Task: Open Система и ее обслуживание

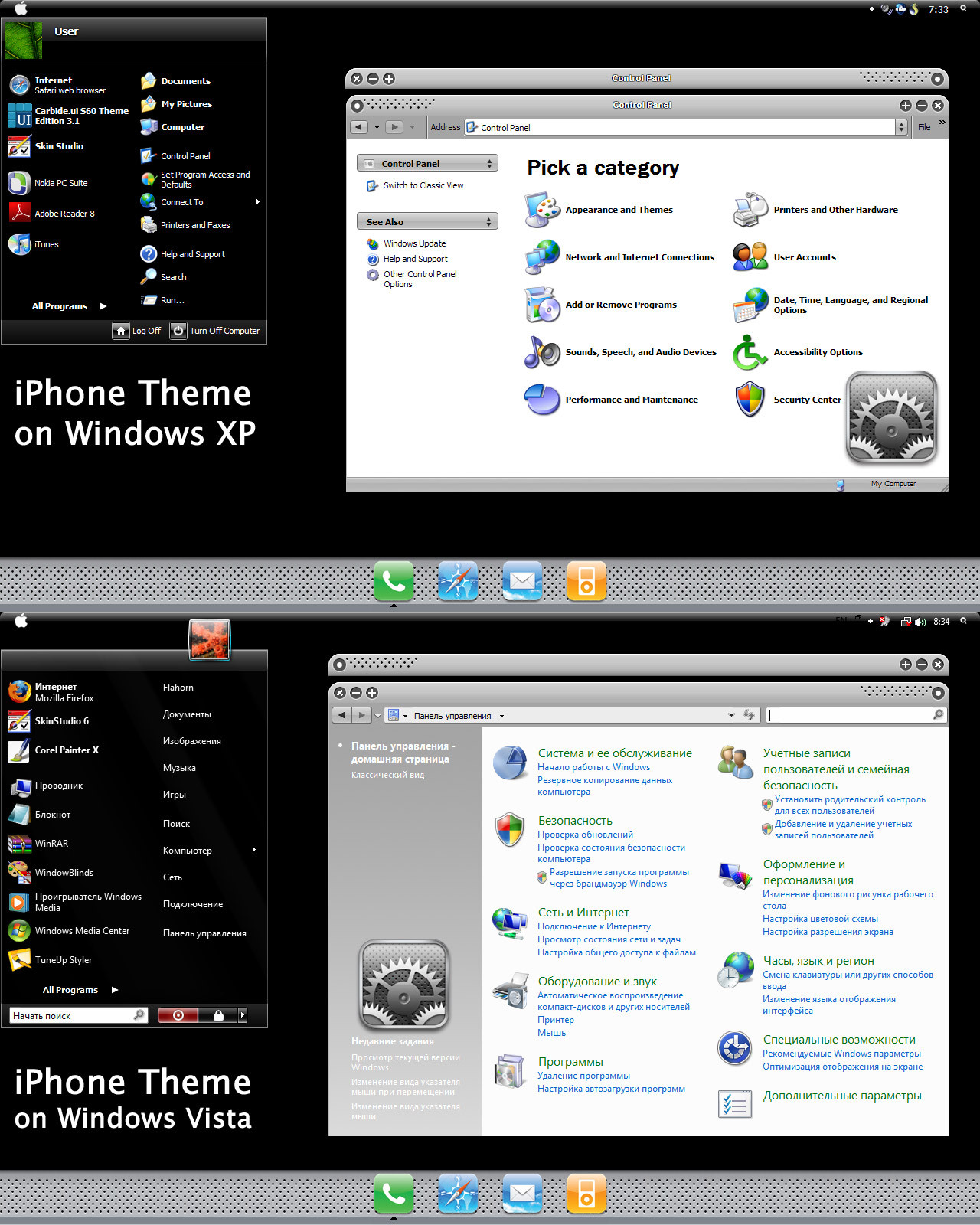Action: point(615,753)
